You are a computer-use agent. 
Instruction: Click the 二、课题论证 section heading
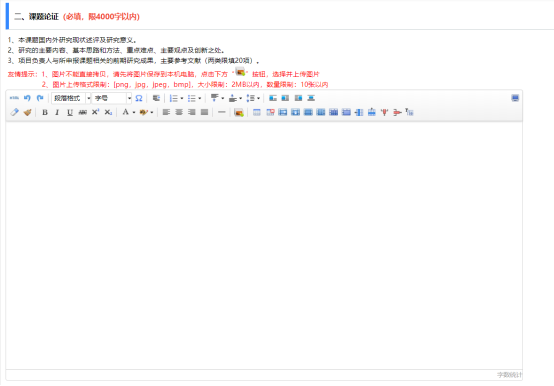tap(36, 17)
